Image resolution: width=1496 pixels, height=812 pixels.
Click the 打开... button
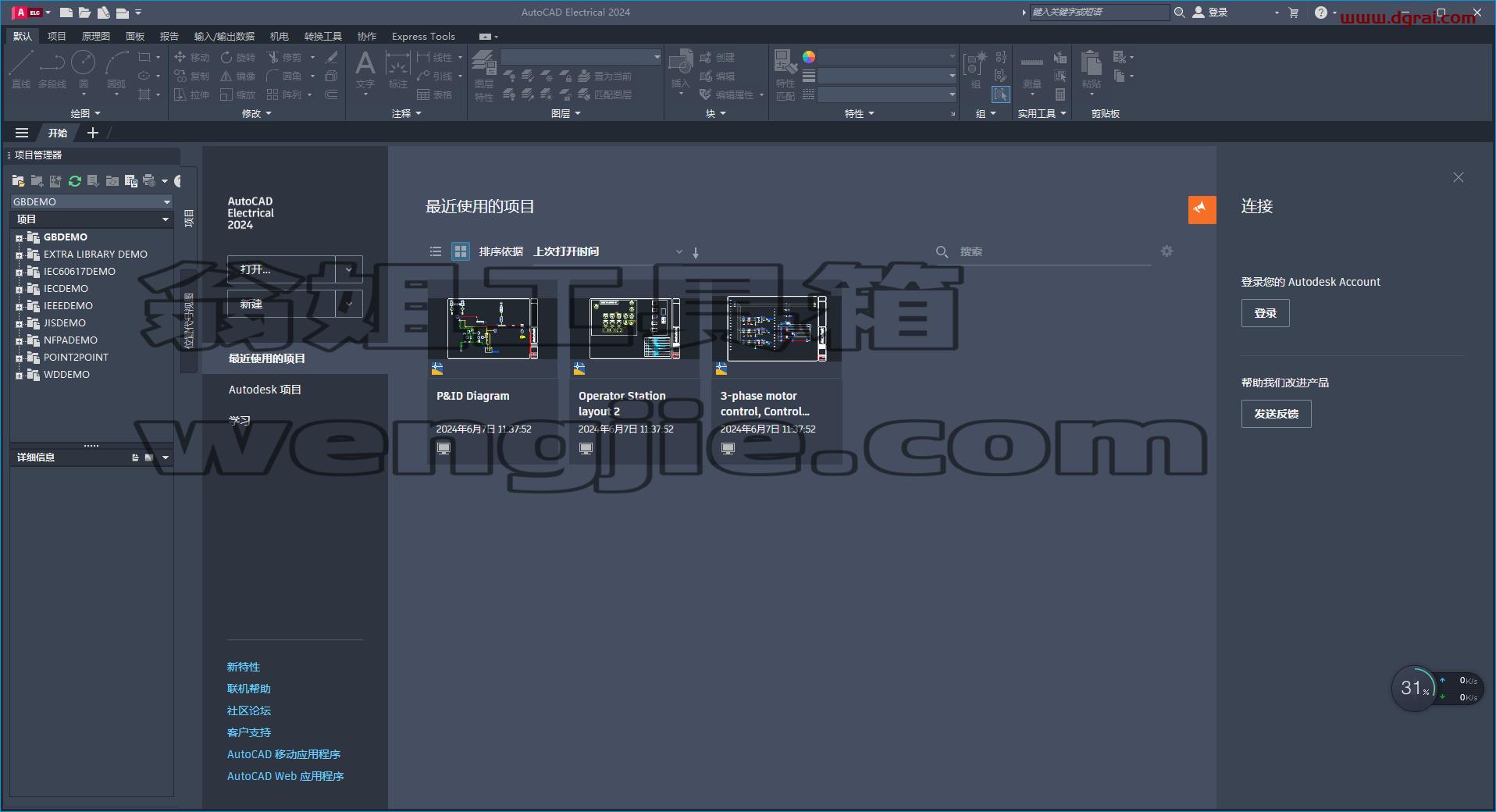pos(281,269)
